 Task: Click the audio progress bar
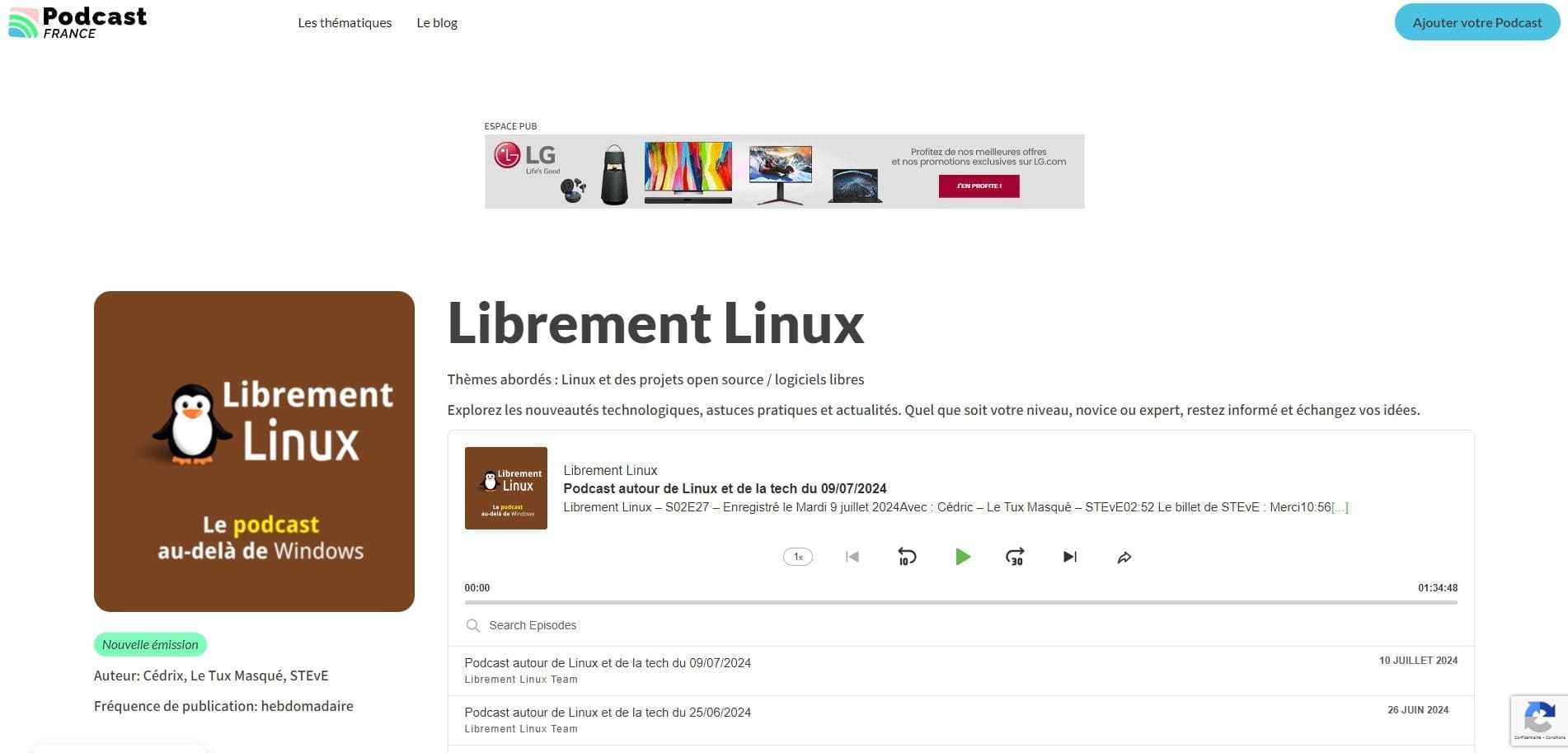pos(961,603)
